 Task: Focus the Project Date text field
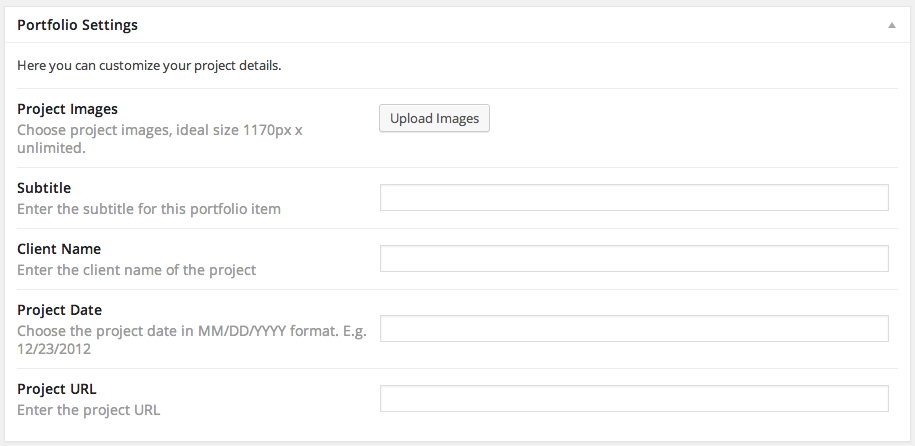pyautogui.click(x=634, y=328)
